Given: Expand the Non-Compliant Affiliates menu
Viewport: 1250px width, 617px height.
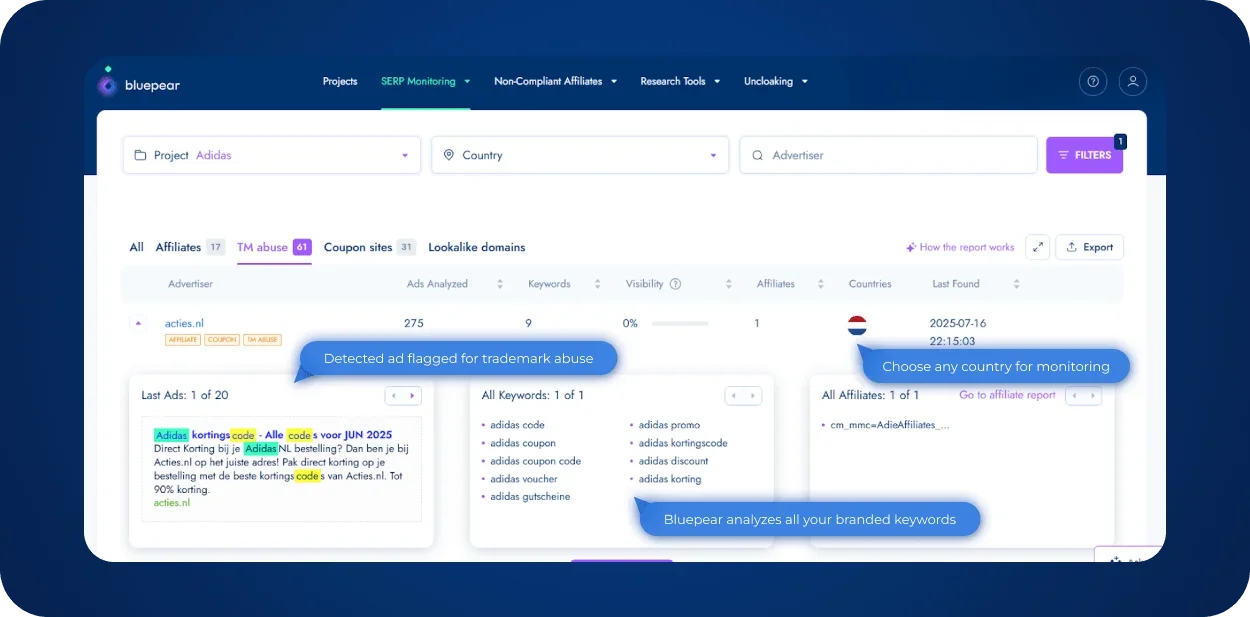Looking at the screenshot, I should click(556, 82).
